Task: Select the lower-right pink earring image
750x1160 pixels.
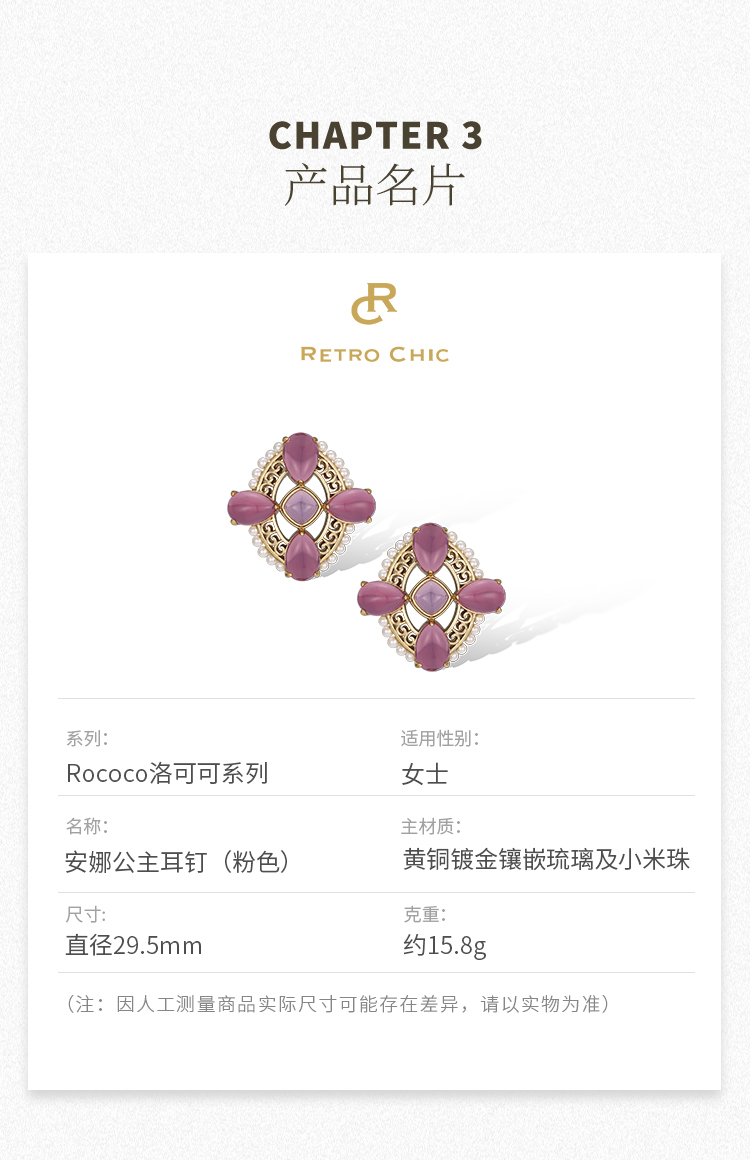Action: click(x=432, y=597)
